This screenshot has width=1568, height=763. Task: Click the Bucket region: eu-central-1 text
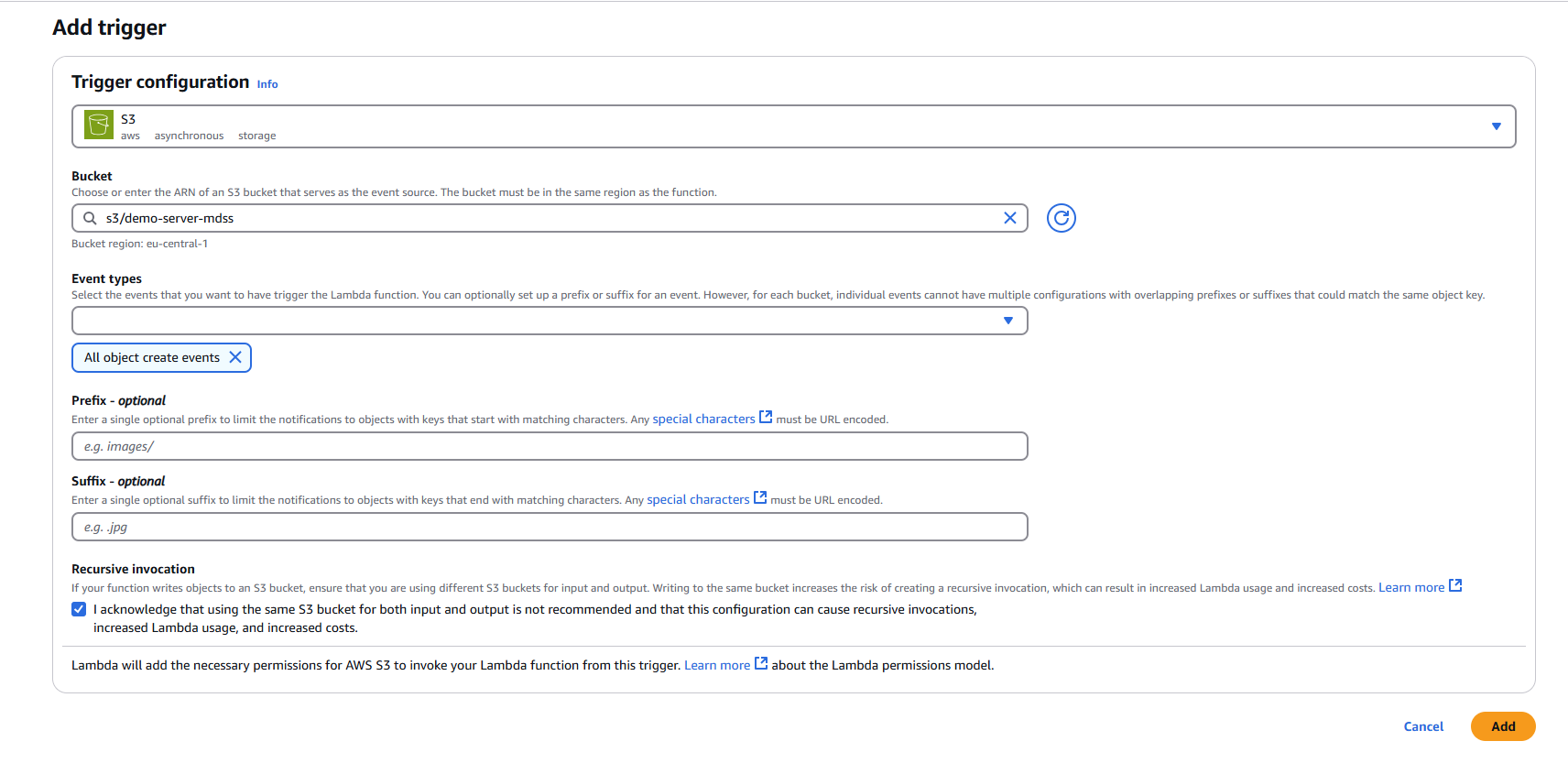(139, 244)
